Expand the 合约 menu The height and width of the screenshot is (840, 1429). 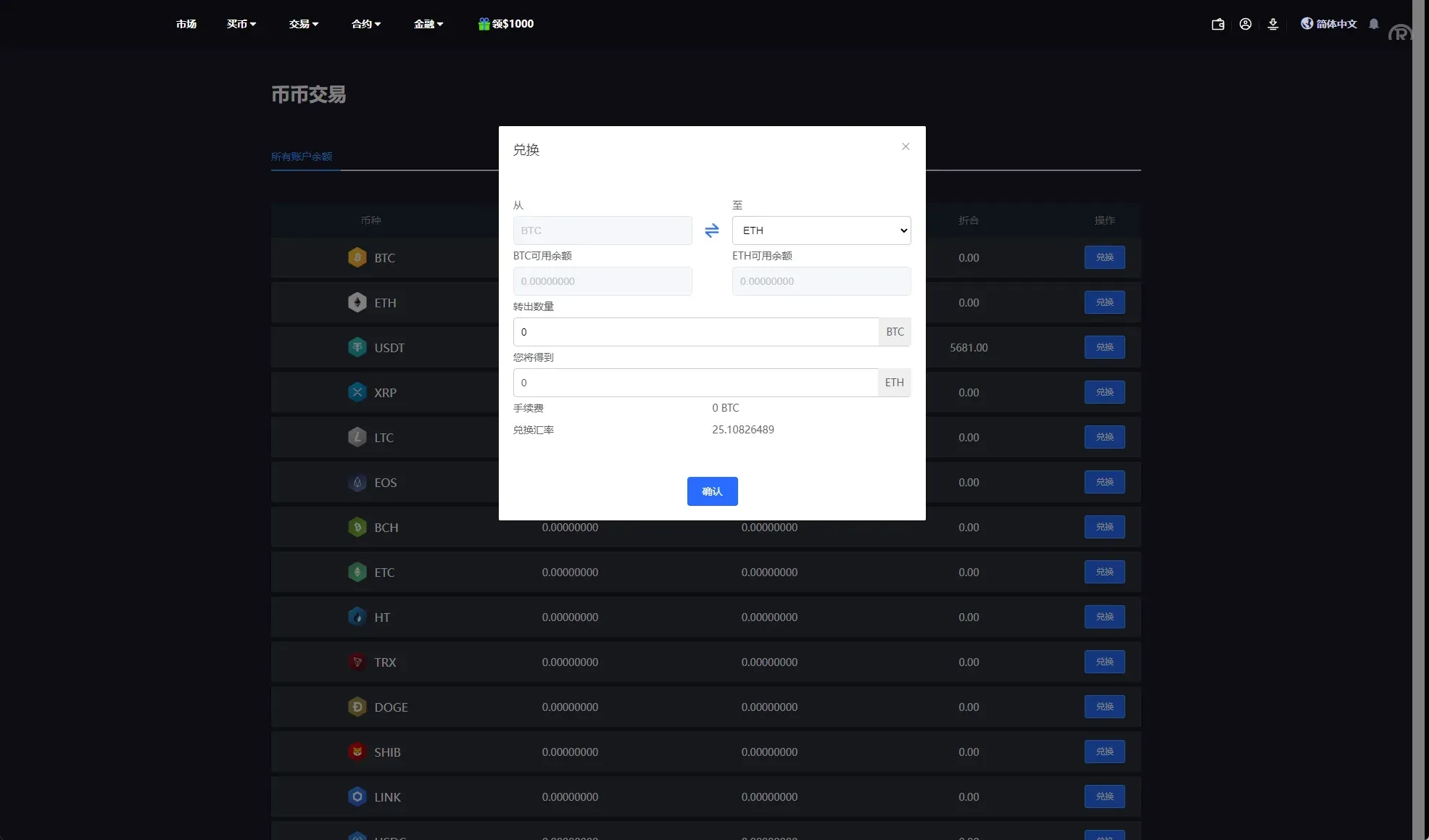365,24
